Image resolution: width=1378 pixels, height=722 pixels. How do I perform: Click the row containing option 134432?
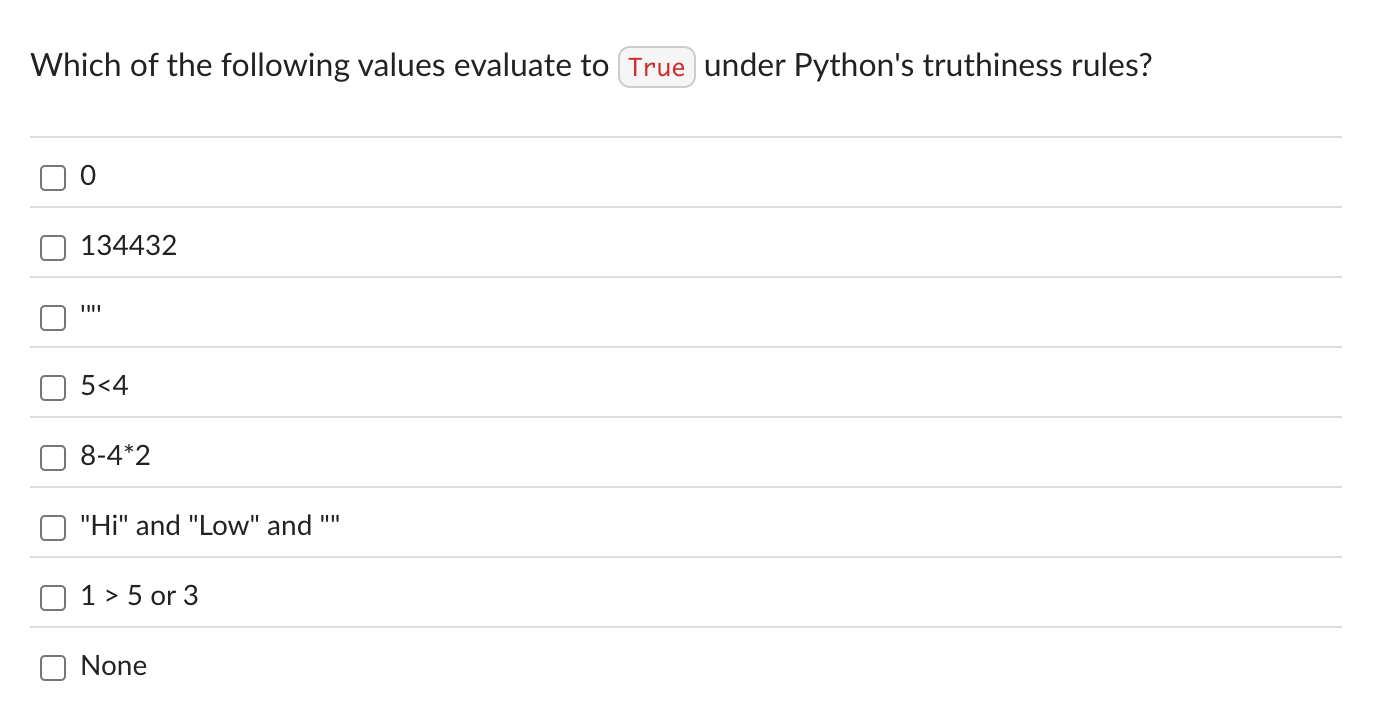[x=600, y=245]
